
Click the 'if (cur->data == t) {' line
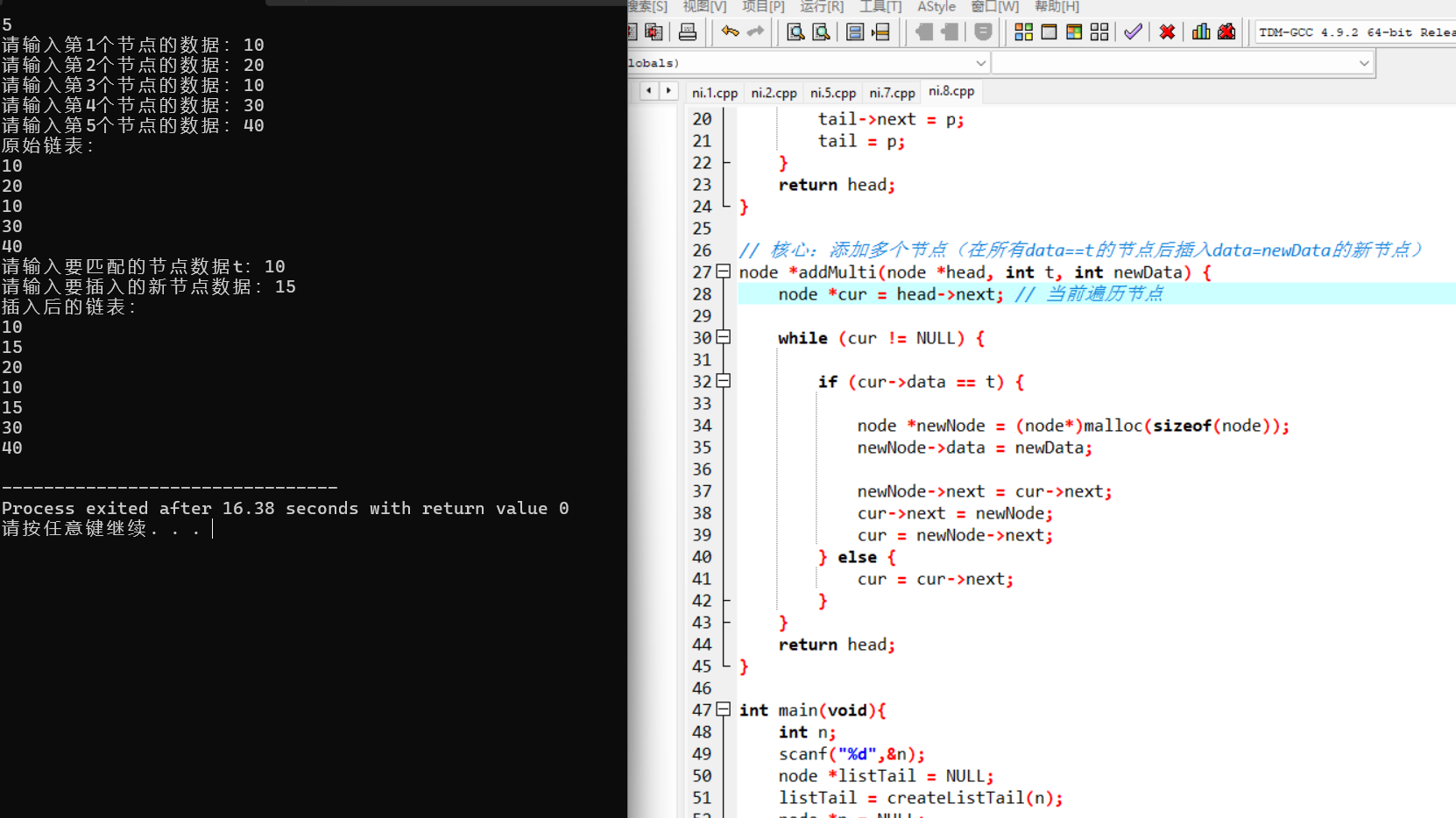click(x=921, y=382)
